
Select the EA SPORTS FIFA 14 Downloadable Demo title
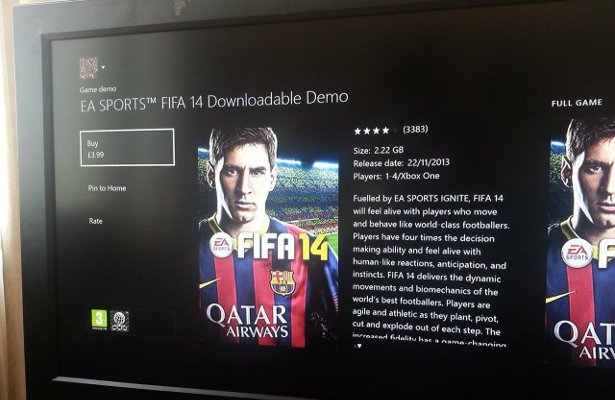point(214,102)
